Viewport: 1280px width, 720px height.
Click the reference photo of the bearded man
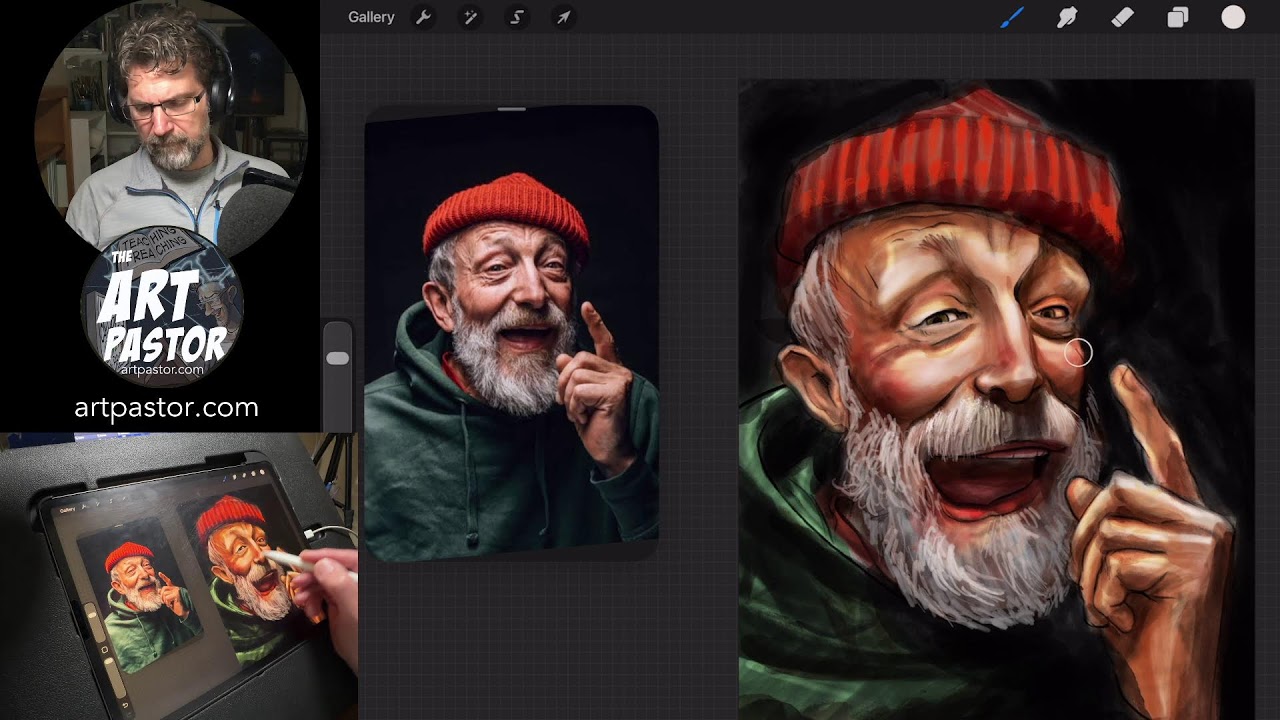coord(511,333)
